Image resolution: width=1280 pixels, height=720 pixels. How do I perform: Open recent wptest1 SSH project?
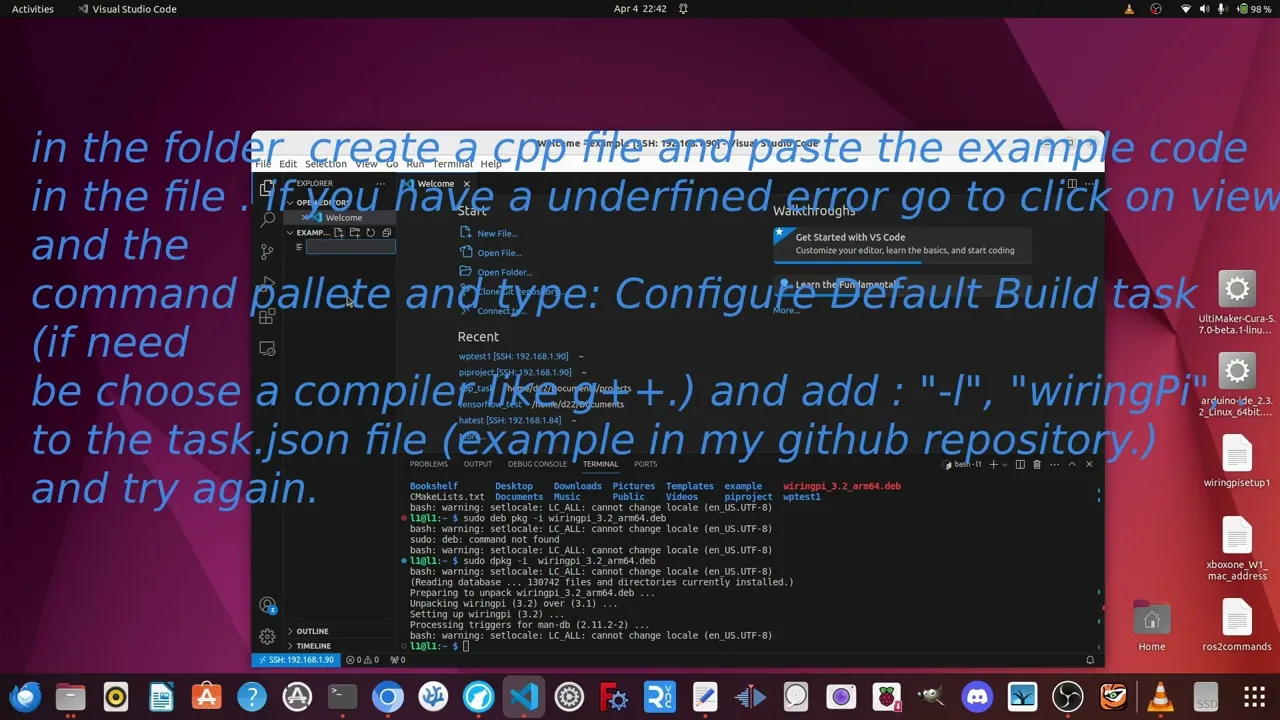pos(513,356)
